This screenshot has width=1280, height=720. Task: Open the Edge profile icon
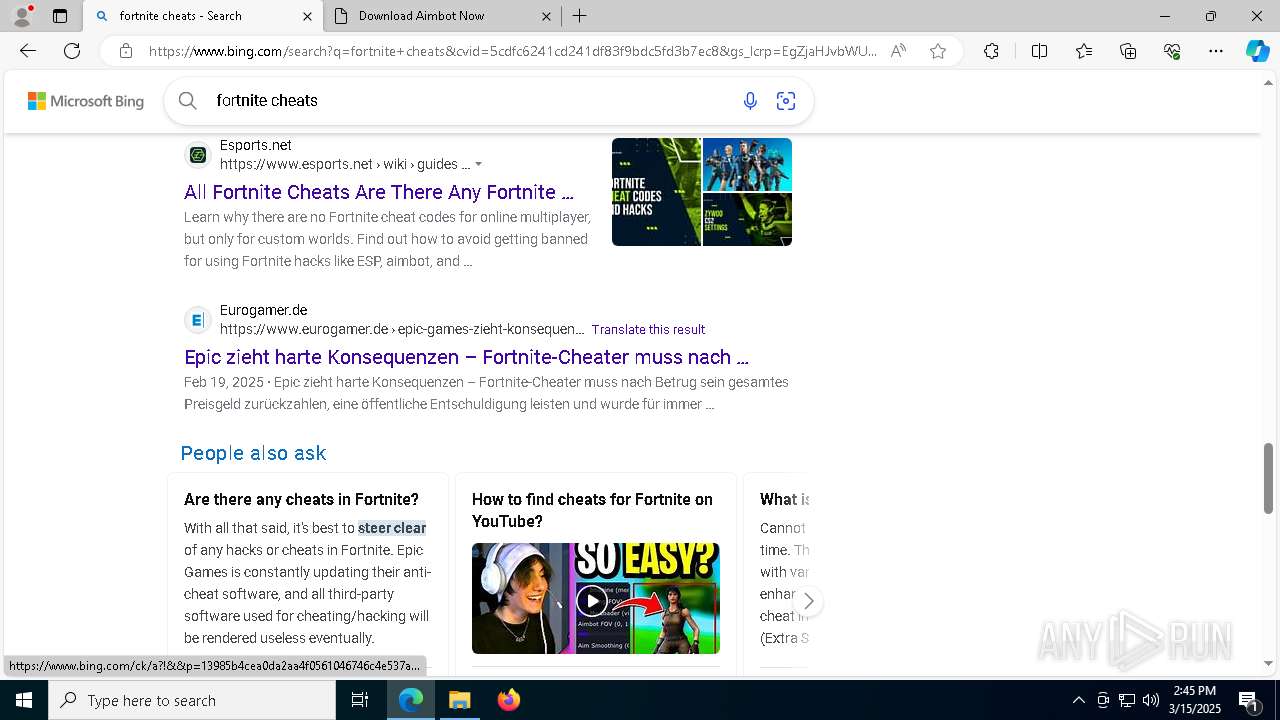point(22,16)
